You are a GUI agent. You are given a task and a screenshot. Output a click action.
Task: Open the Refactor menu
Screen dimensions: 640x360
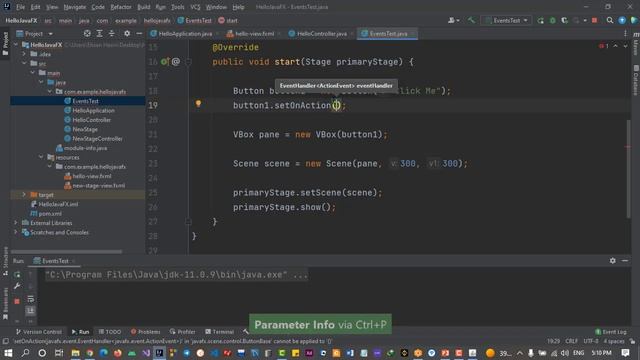tap(121, 7)
